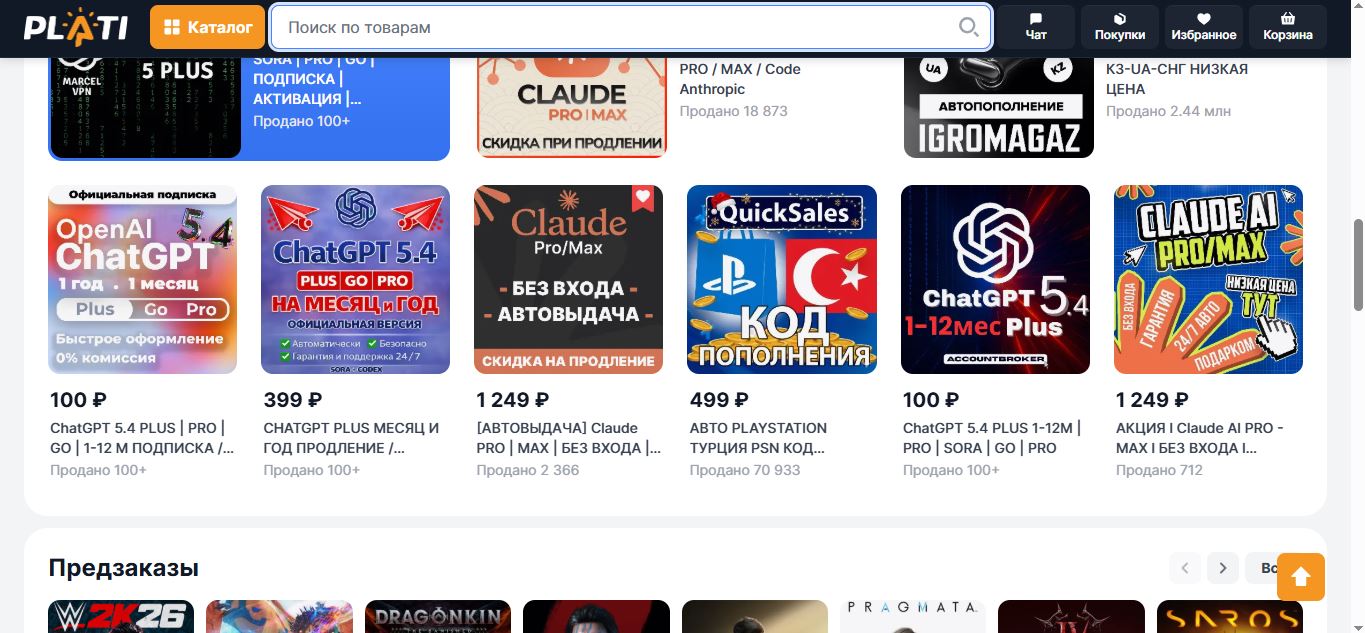Open the Корзина cart
The height and width of the screenshot is (633, 1365).
click(1288, 27)
